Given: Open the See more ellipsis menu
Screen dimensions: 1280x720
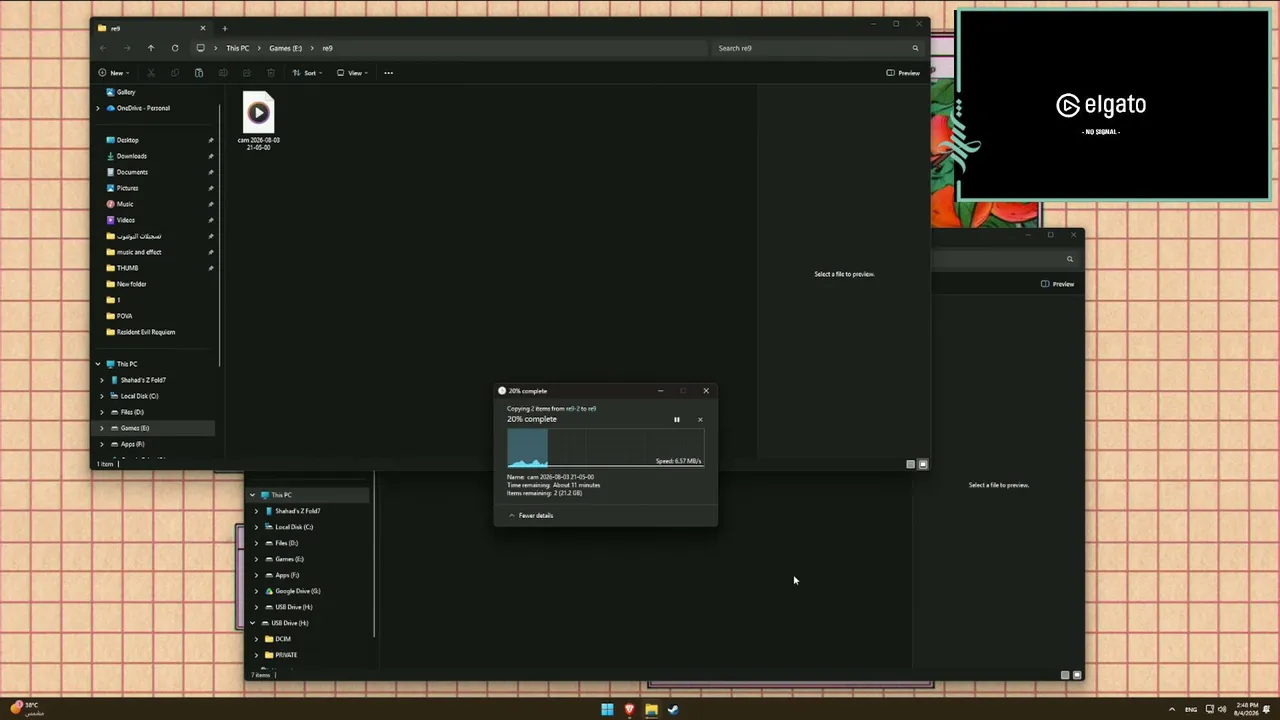Looking at the screenshot, I should [389, 73].
